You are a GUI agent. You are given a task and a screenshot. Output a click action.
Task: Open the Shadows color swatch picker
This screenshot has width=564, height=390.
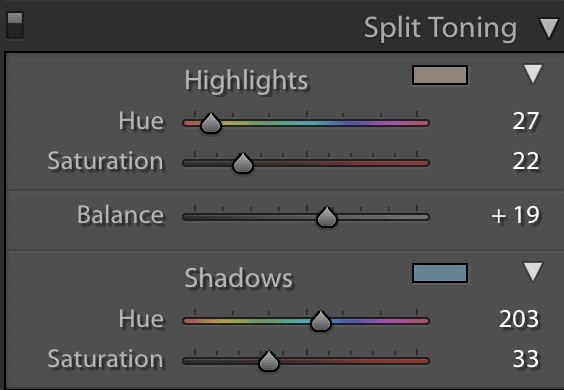pos(440,273)
